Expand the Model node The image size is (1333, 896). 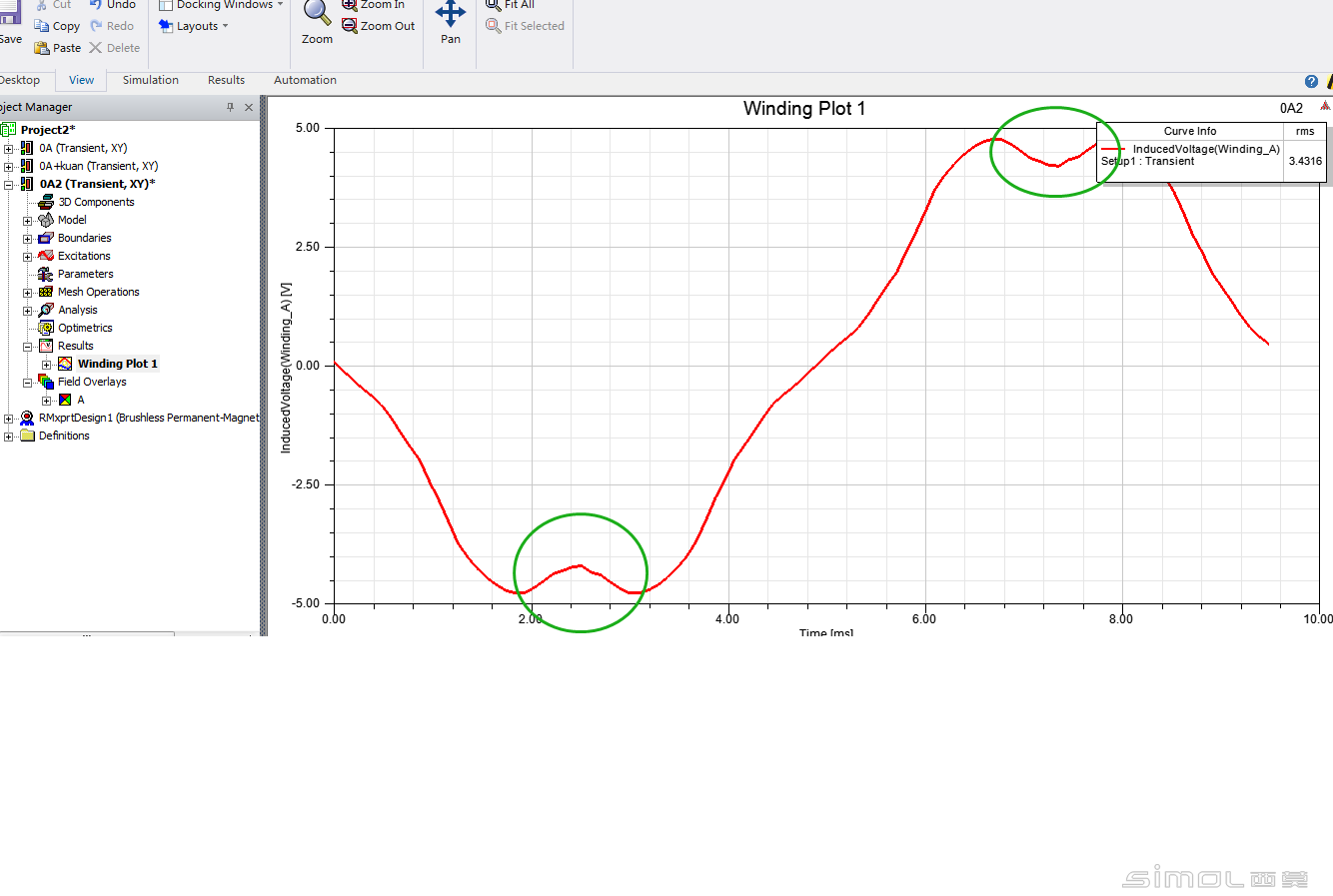[28, 221]
